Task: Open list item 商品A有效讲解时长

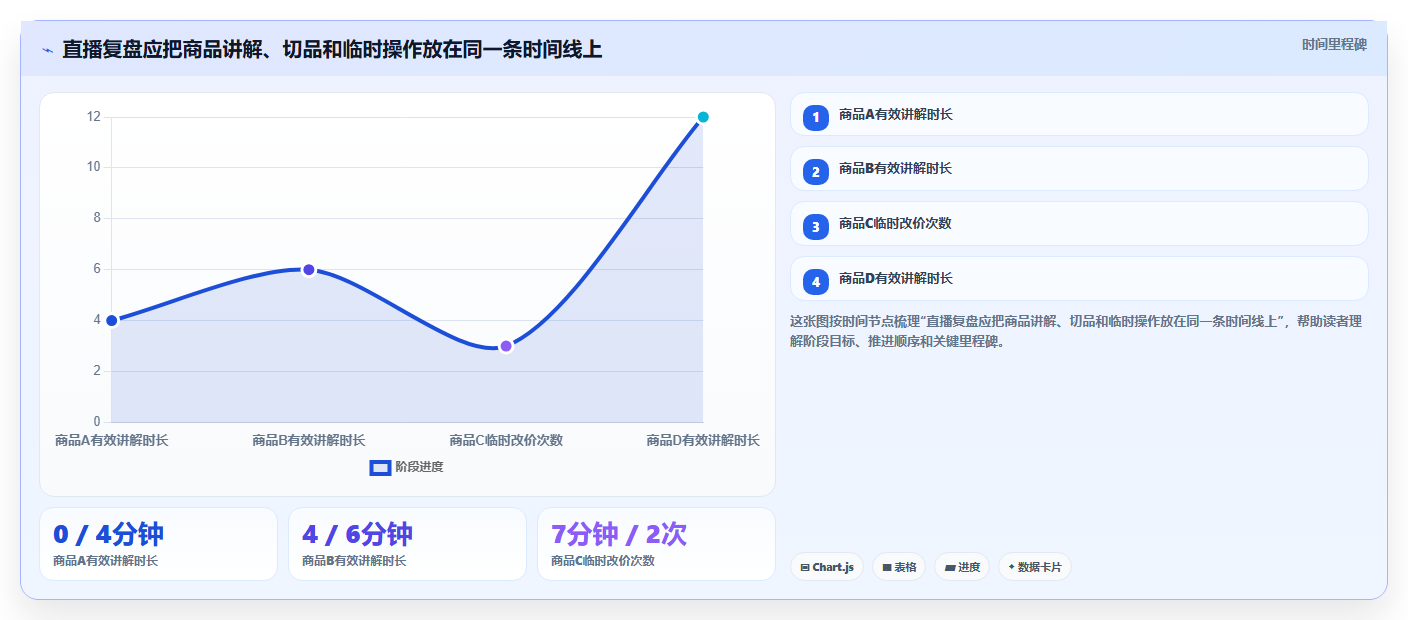Action: [x=1079, y=114]
